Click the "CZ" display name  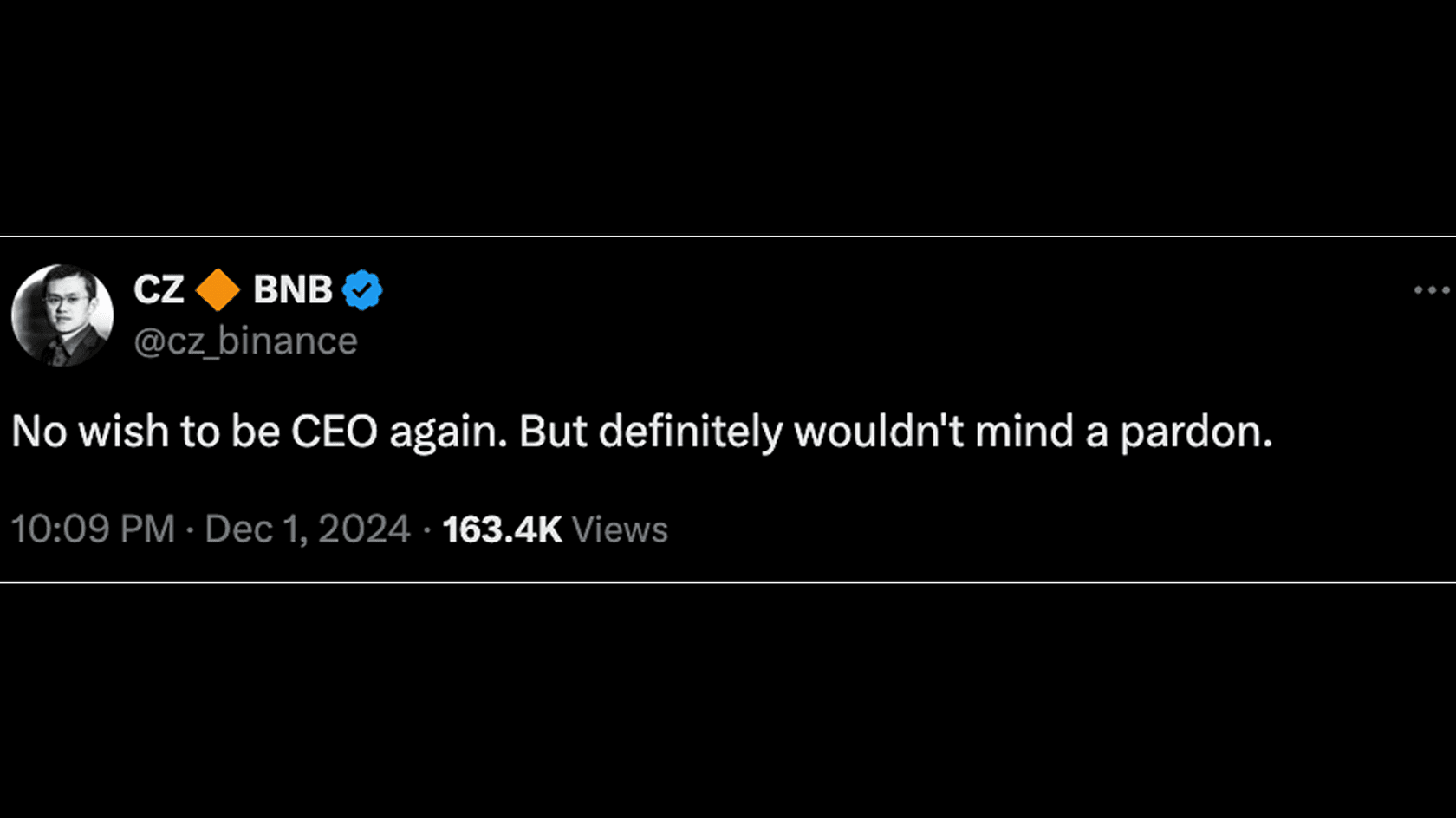pos(159,289)
